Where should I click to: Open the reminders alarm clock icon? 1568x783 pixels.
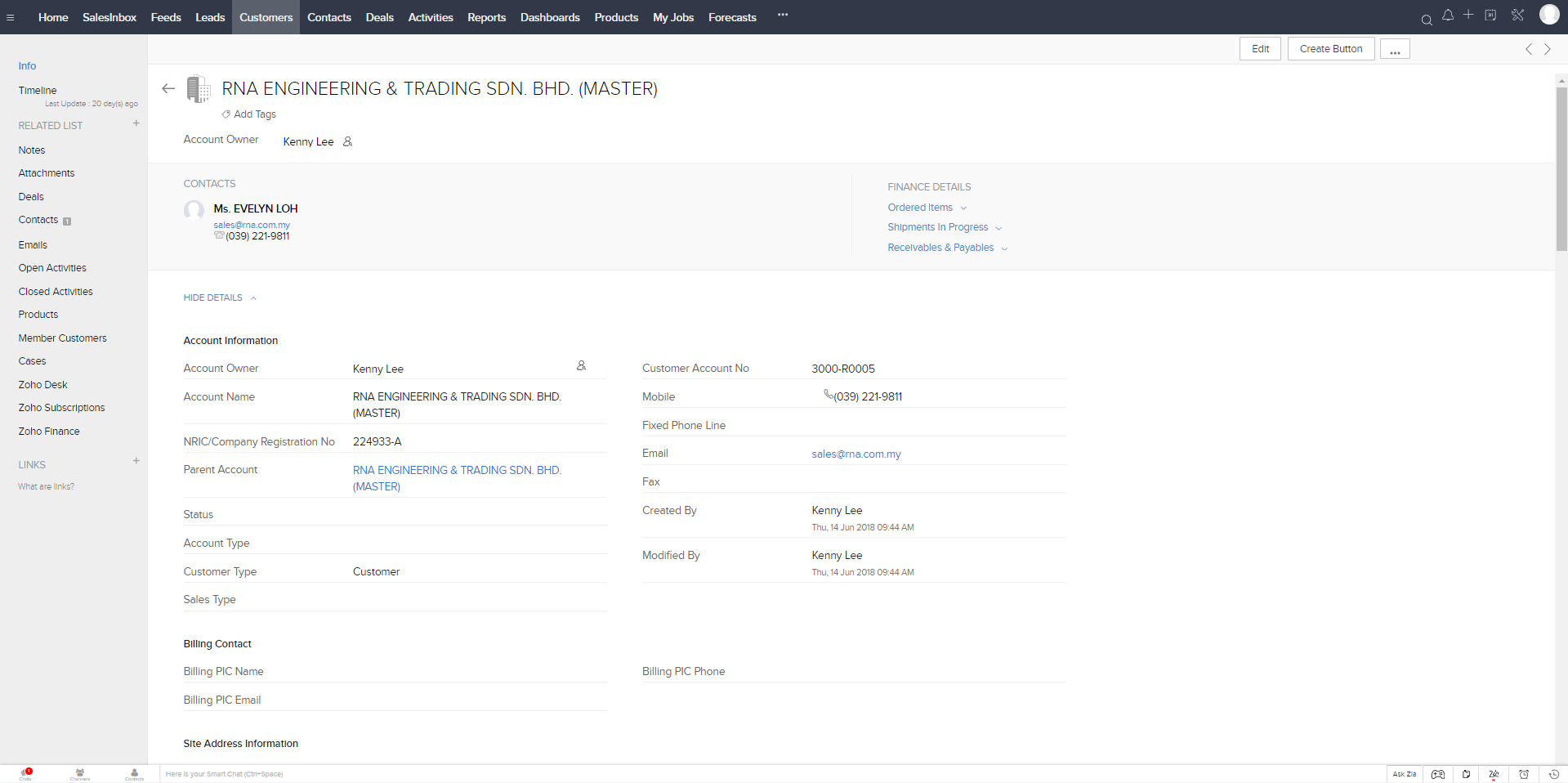pyautogui.click(x=1524, y=774)
